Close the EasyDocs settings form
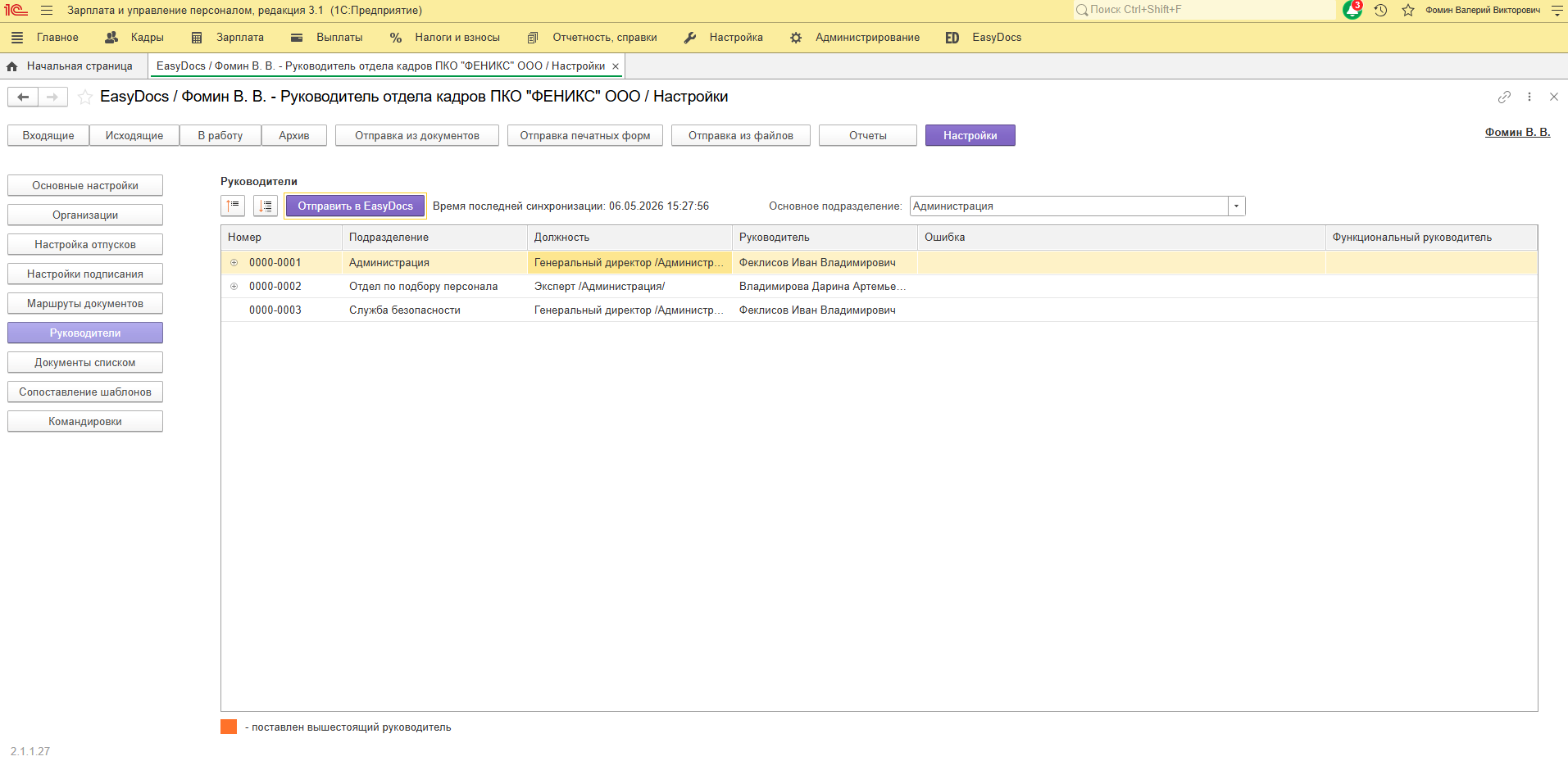 point(1554,97)
